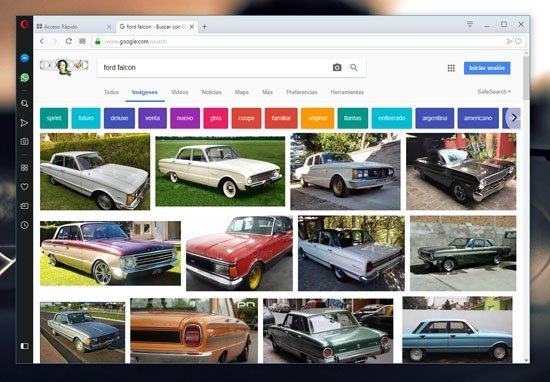This screenshot has width=550, height=382.
Task: Filter by the sprint chip
Action: (x=54, y=118)
